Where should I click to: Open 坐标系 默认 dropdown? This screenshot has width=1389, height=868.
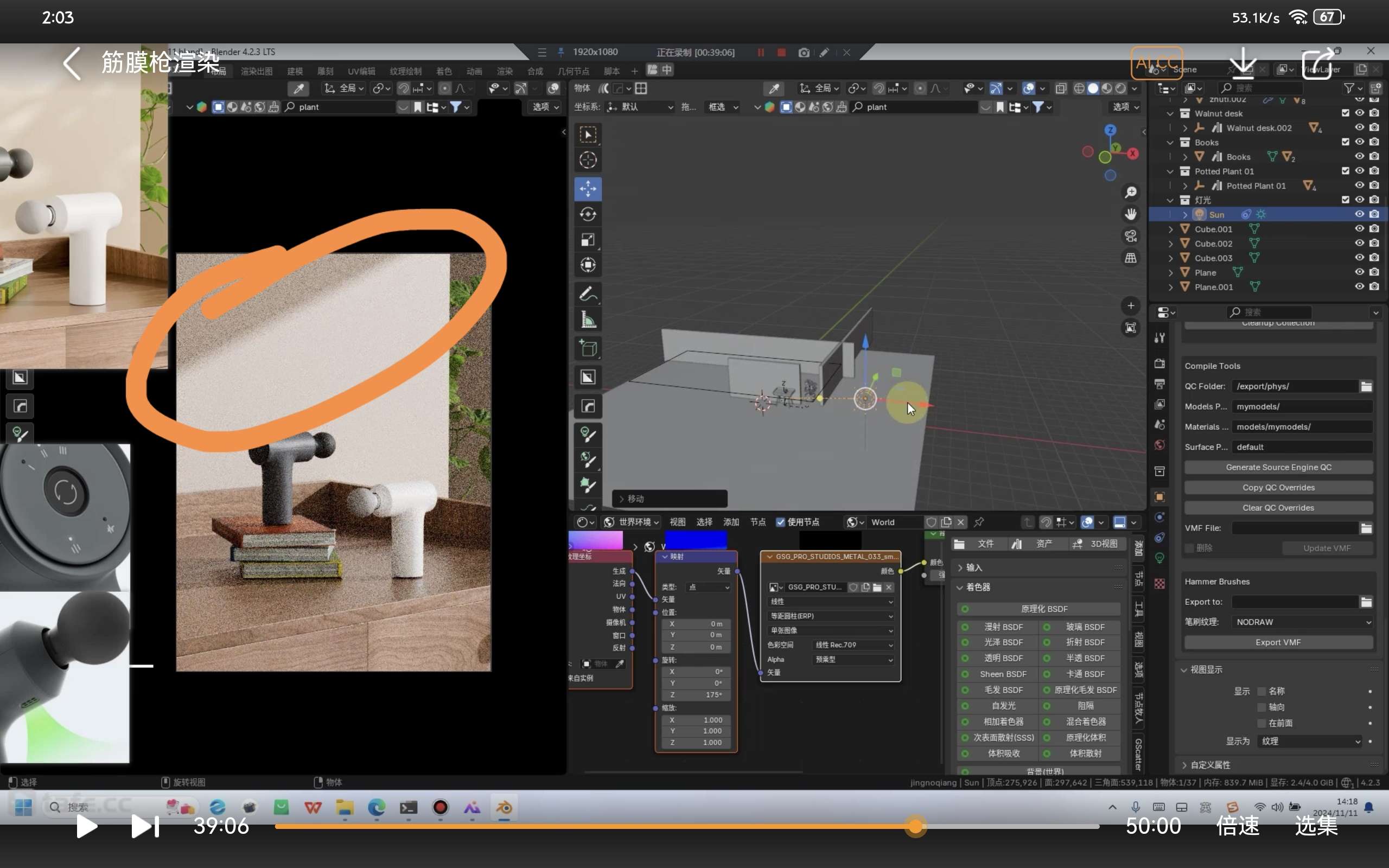pos(640,107)
